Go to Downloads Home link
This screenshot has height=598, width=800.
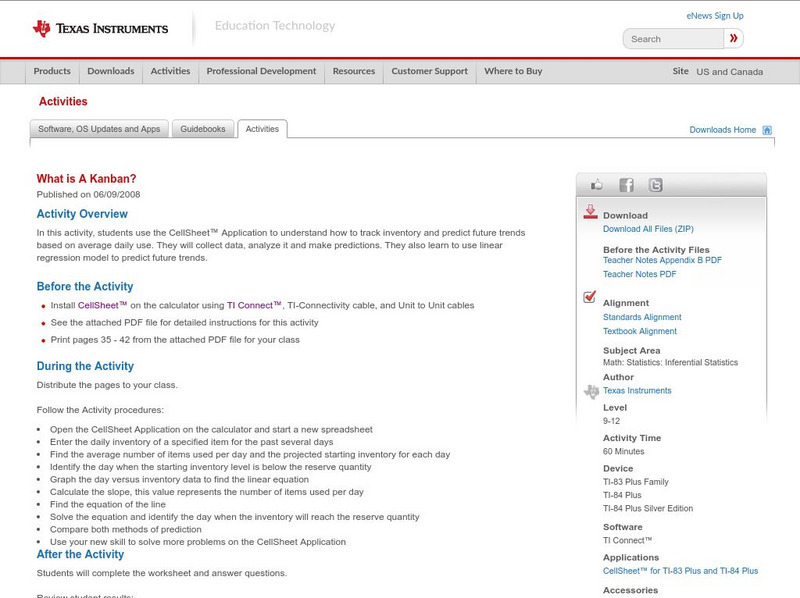point(722,130)
